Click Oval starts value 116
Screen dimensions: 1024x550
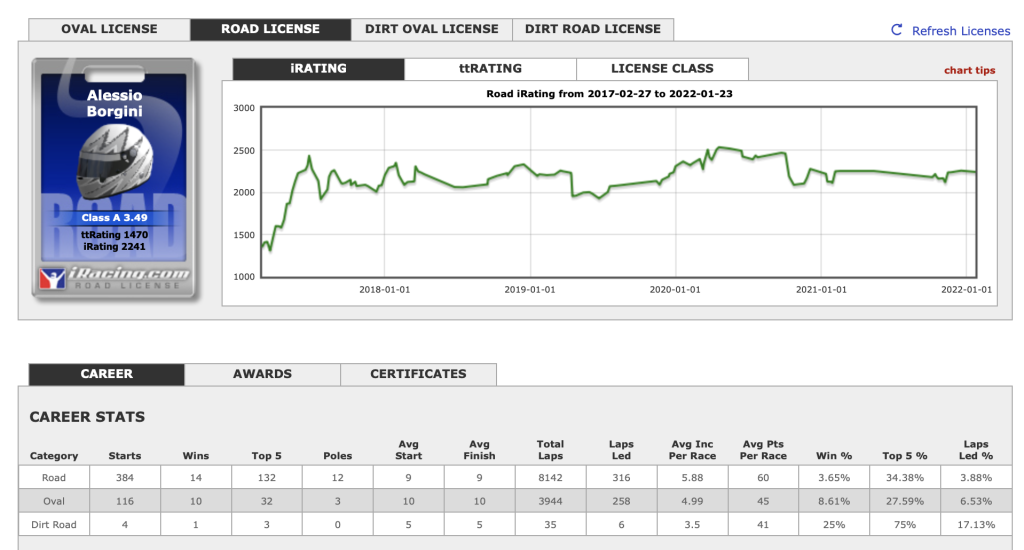click(x=125, y=501)
